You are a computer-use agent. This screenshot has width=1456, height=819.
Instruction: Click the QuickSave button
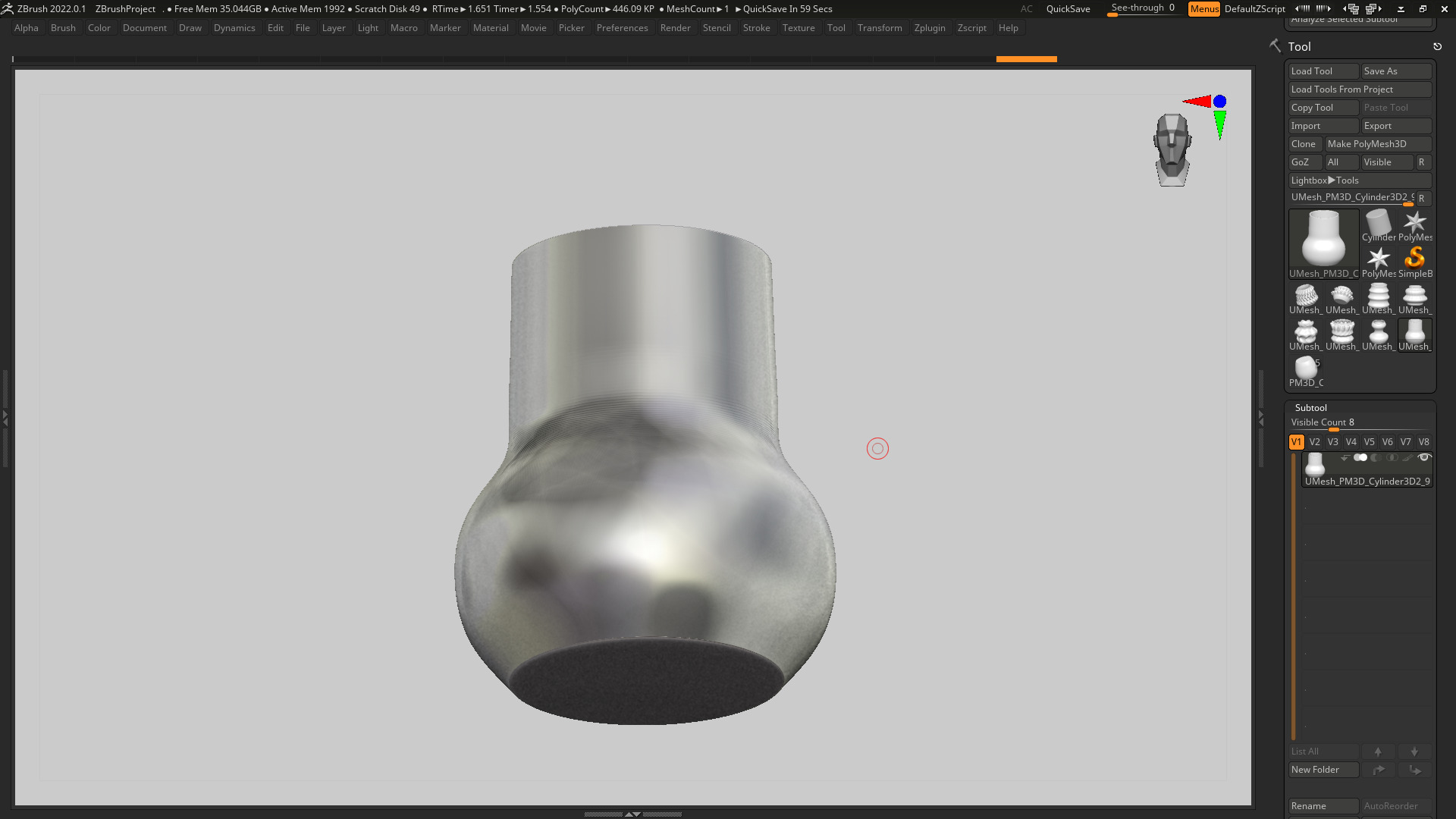(x=1068, y=9)
